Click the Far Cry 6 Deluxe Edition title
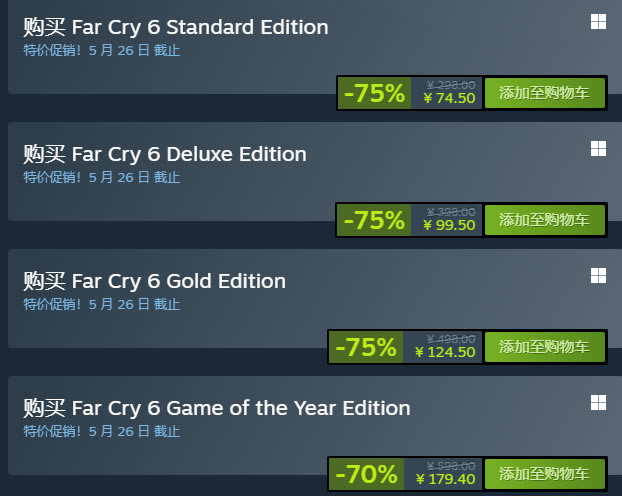This screenshot has width=622, height=496. pyautogui.click(x=165, y=154)
